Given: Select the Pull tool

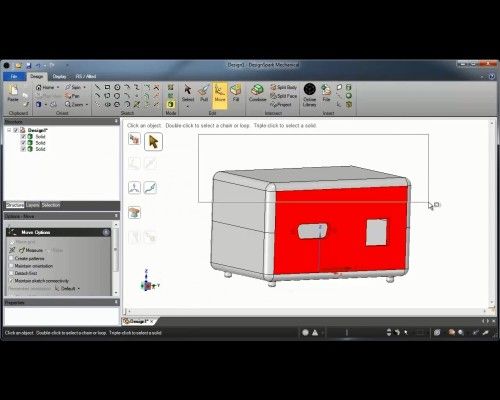Looking at the screenshot, I should pyautogui.click(x=204, y=93).
